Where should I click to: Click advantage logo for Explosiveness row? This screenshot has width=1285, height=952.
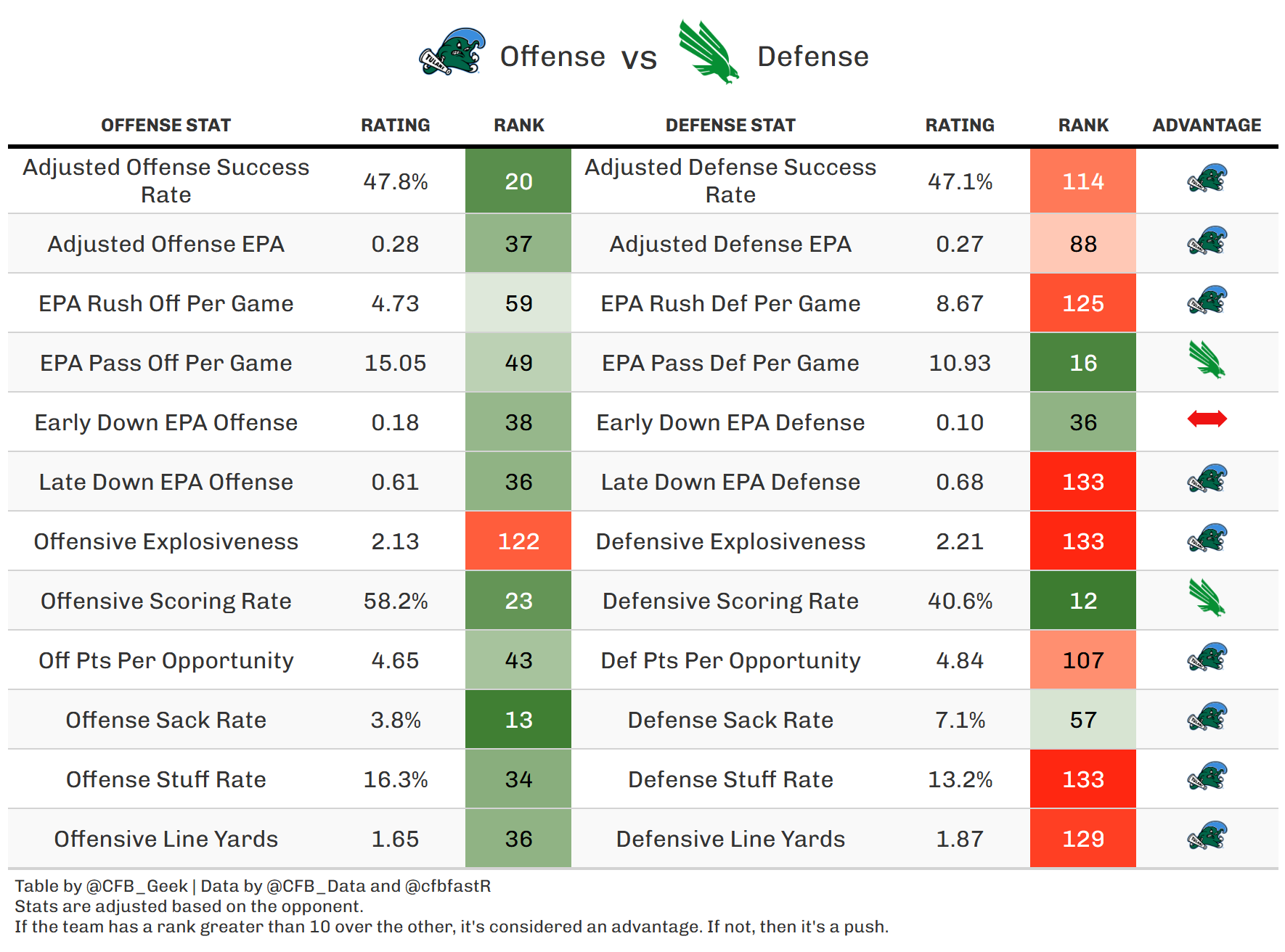point(1207,538)
